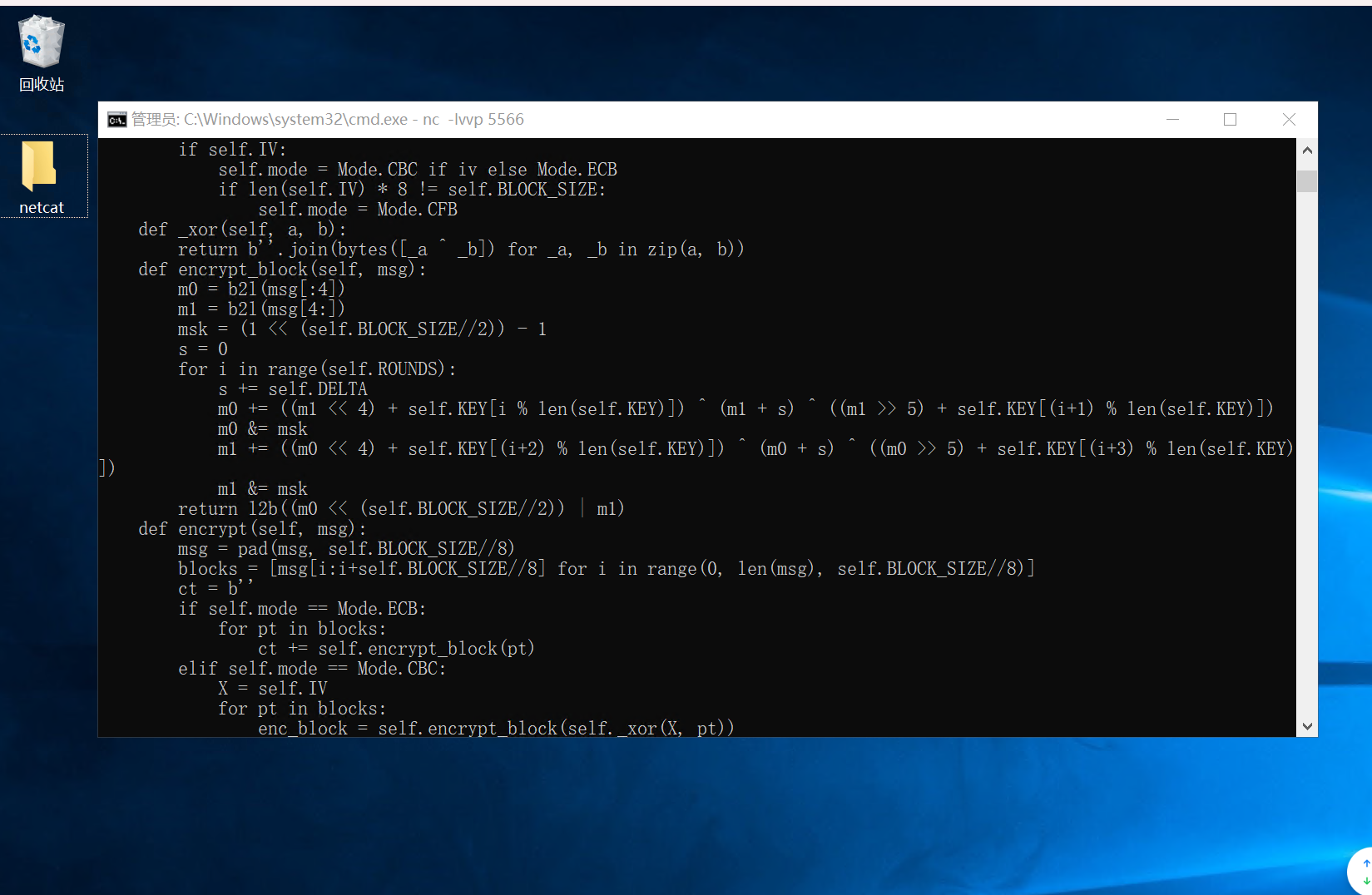
Task: Click the line "ct = b''"
Action: point(215,589)
